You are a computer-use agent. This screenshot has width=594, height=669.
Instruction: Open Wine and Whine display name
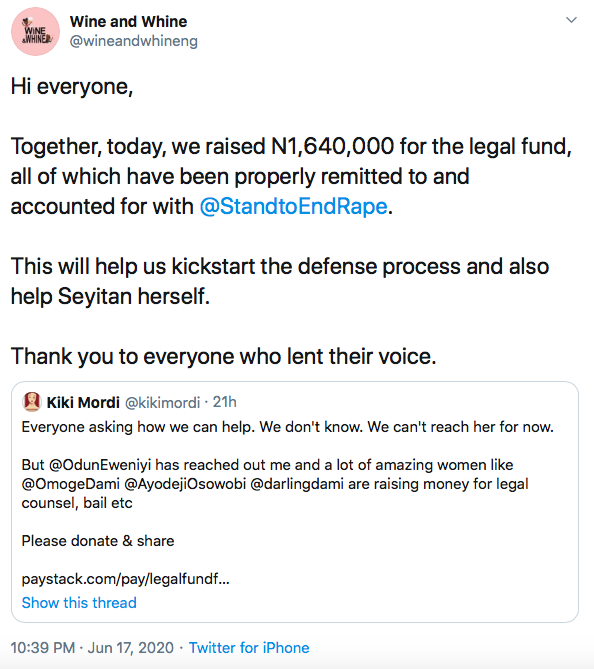128,21
